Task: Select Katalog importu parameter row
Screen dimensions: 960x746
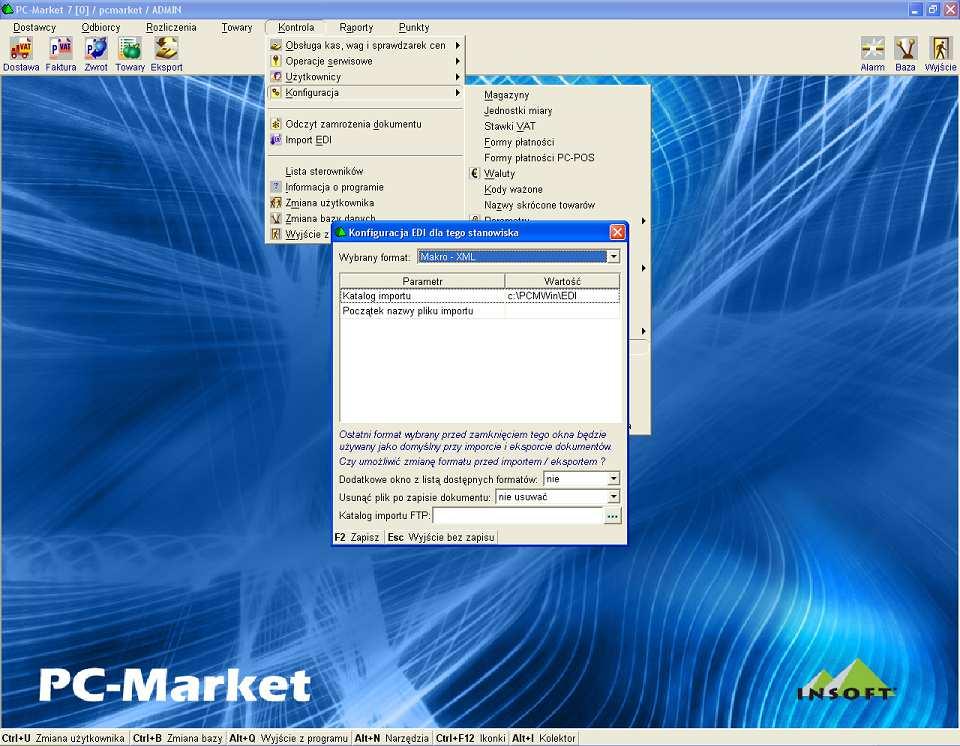Action: click(x=480, y=296)
